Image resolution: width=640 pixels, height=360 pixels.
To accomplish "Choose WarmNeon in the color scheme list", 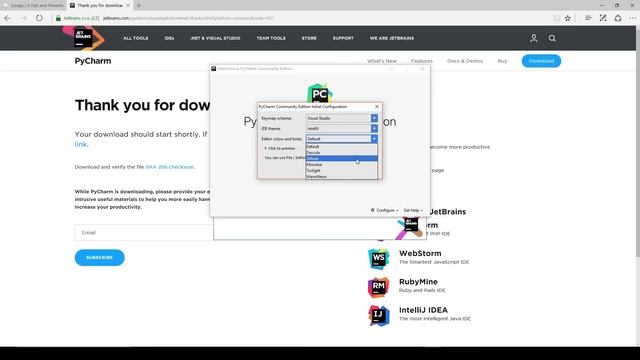I will (x=342, y=176).
